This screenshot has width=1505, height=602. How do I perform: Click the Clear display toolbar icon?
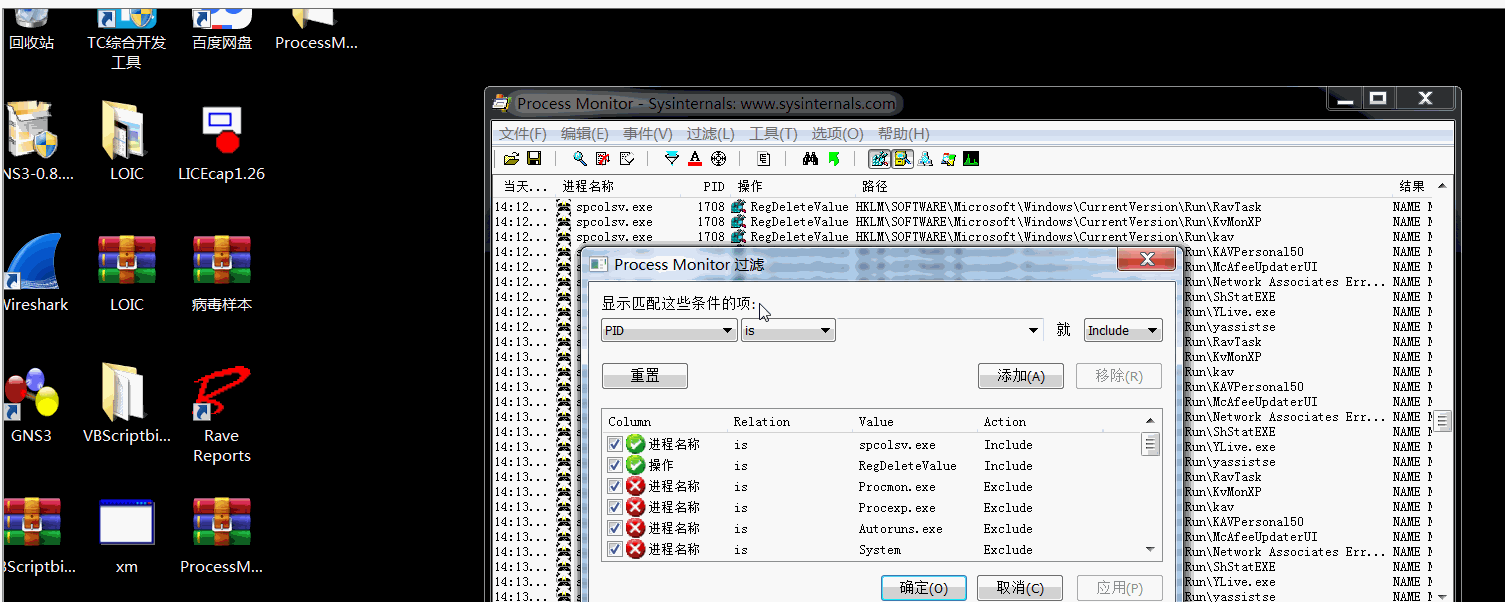[x=627, y=158]
